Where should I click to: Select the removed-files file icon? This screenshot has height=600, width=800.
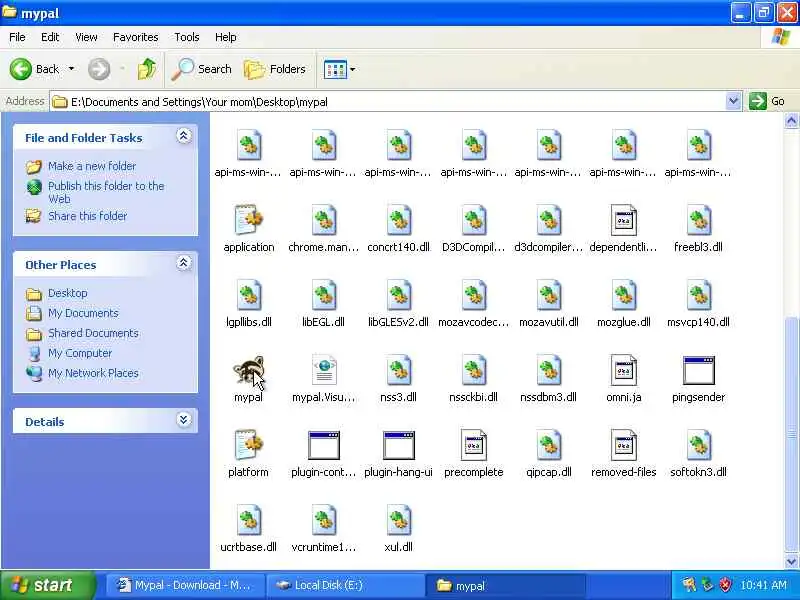coord(623,445)
